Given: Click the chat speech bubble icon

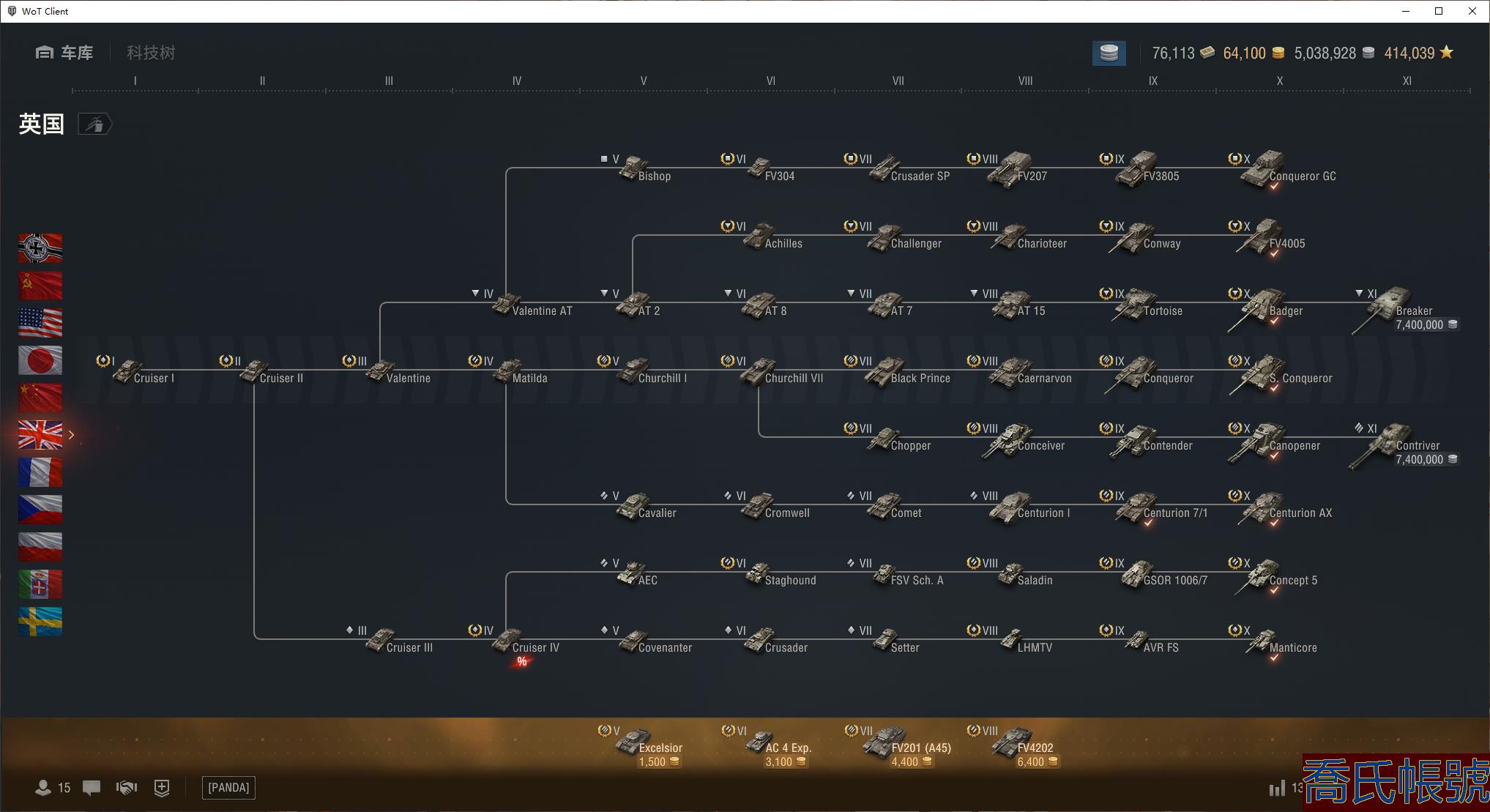Looking at the screenshot, I should tap(92, 788).
